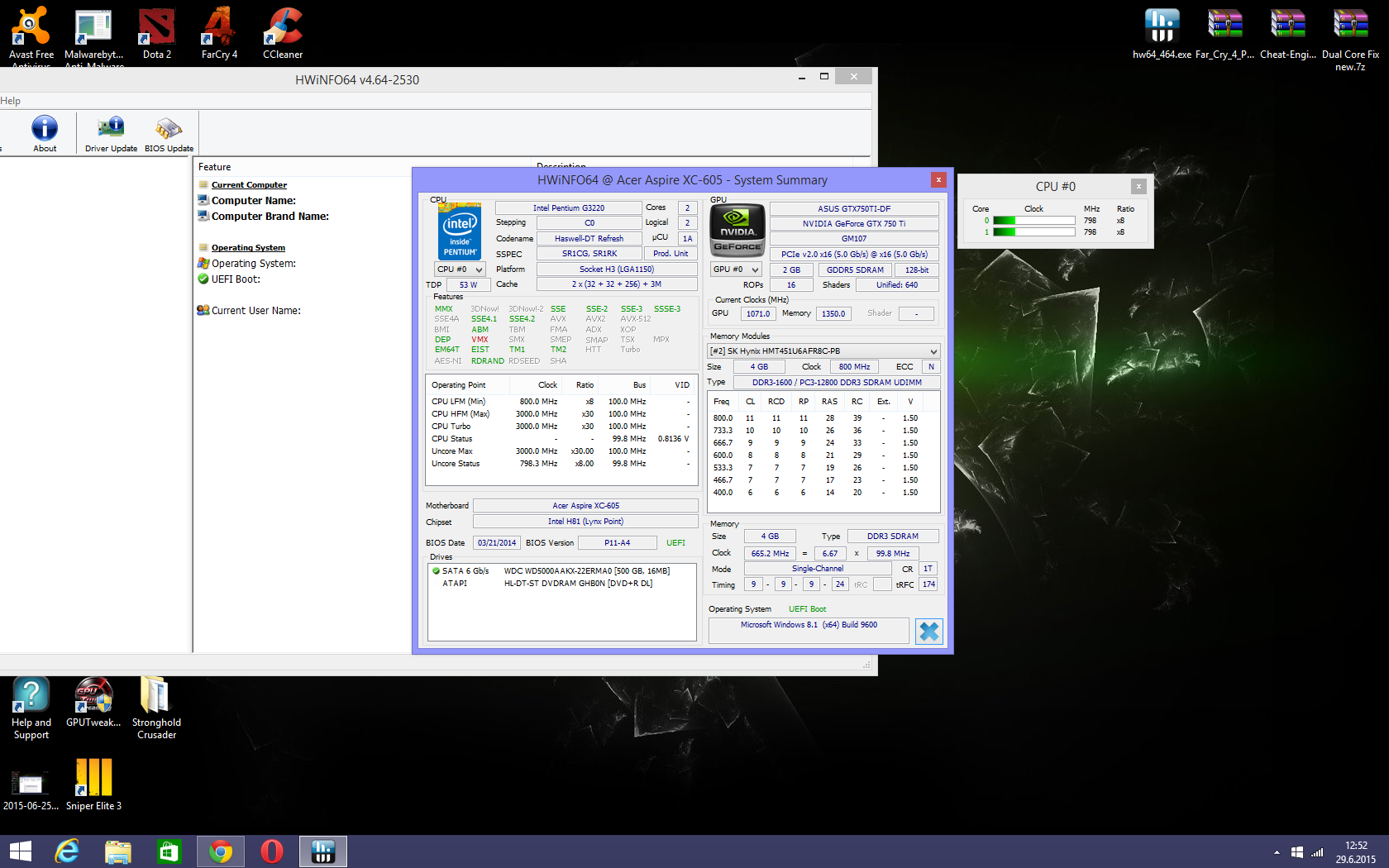Click the CPU LFM (Min) operating point row
This screenshot has width=1389, height=868.
click(561, 402)
